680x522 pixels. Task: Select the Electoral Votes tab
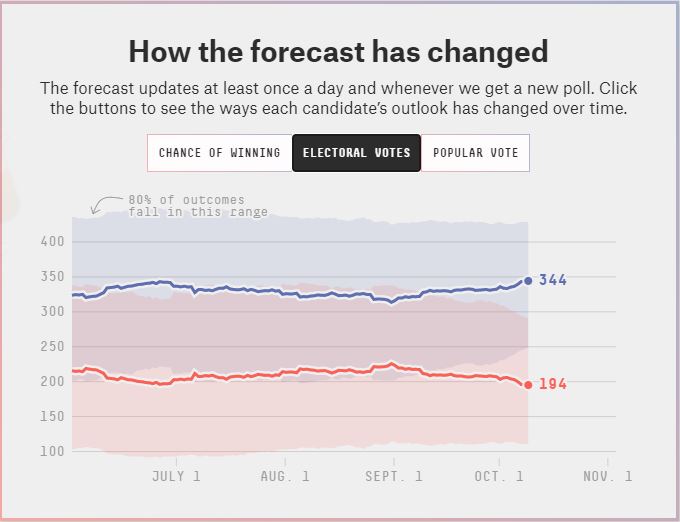click(x=356, y=153)
